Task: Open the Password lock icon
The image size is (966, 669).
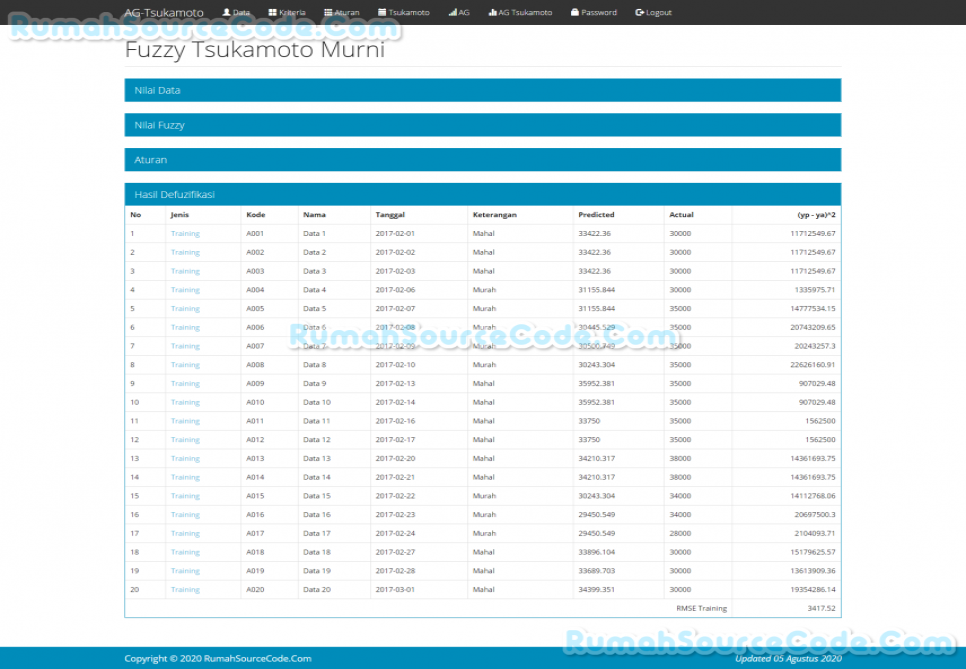Action: (575, 12)
